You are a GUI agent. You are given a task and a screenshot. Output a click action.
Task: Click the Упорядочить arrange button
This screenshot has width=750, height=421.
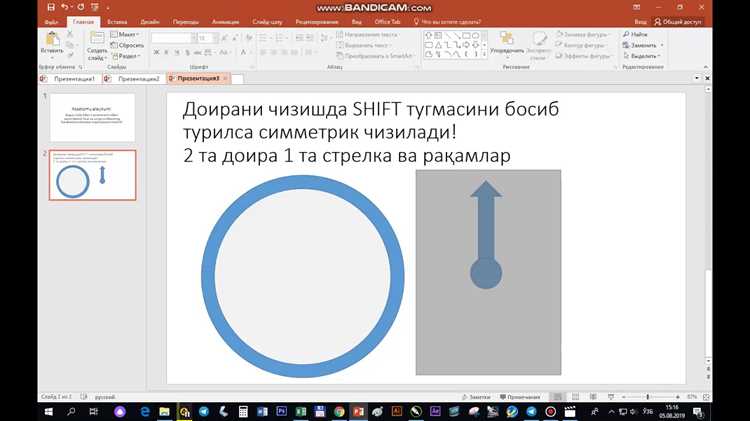click(x=507, y=43)
